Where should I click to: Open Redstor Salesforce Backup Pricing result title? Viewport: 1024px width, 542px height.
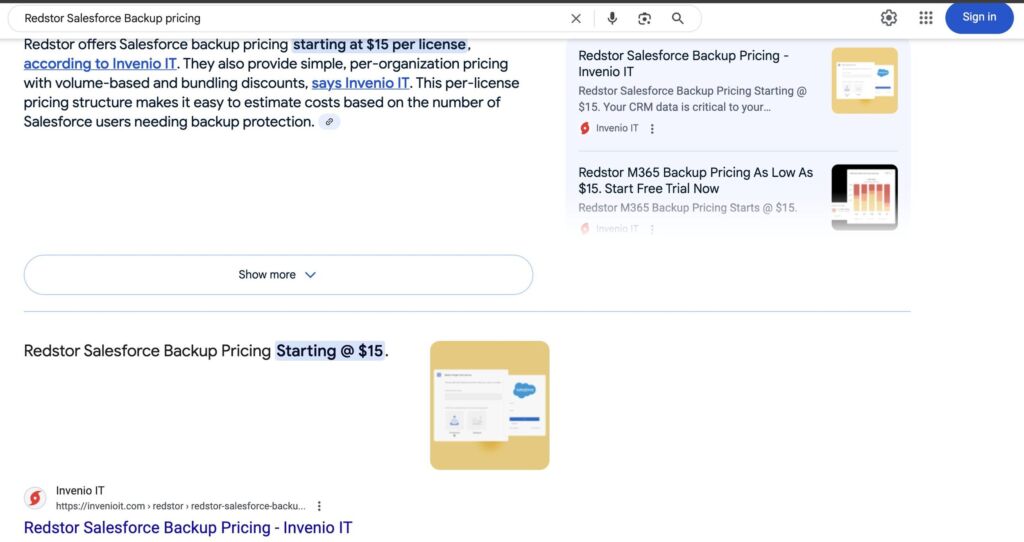[x=188, y=527]
